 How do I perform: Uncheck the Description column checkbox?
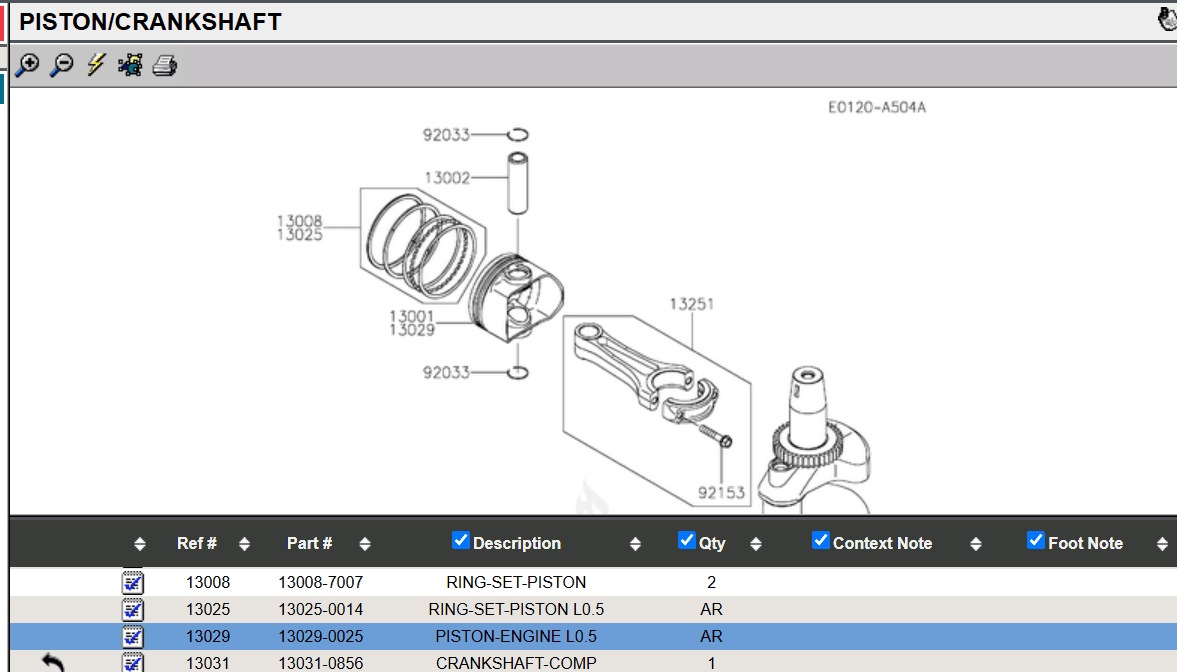[460, 540]
